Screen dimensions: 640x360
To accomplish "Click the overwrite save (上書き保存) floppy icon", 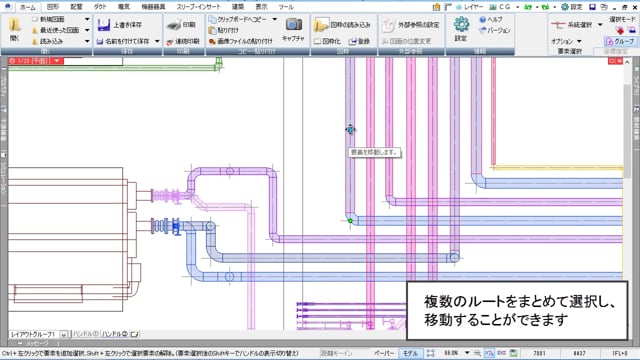I will point(104,25).
